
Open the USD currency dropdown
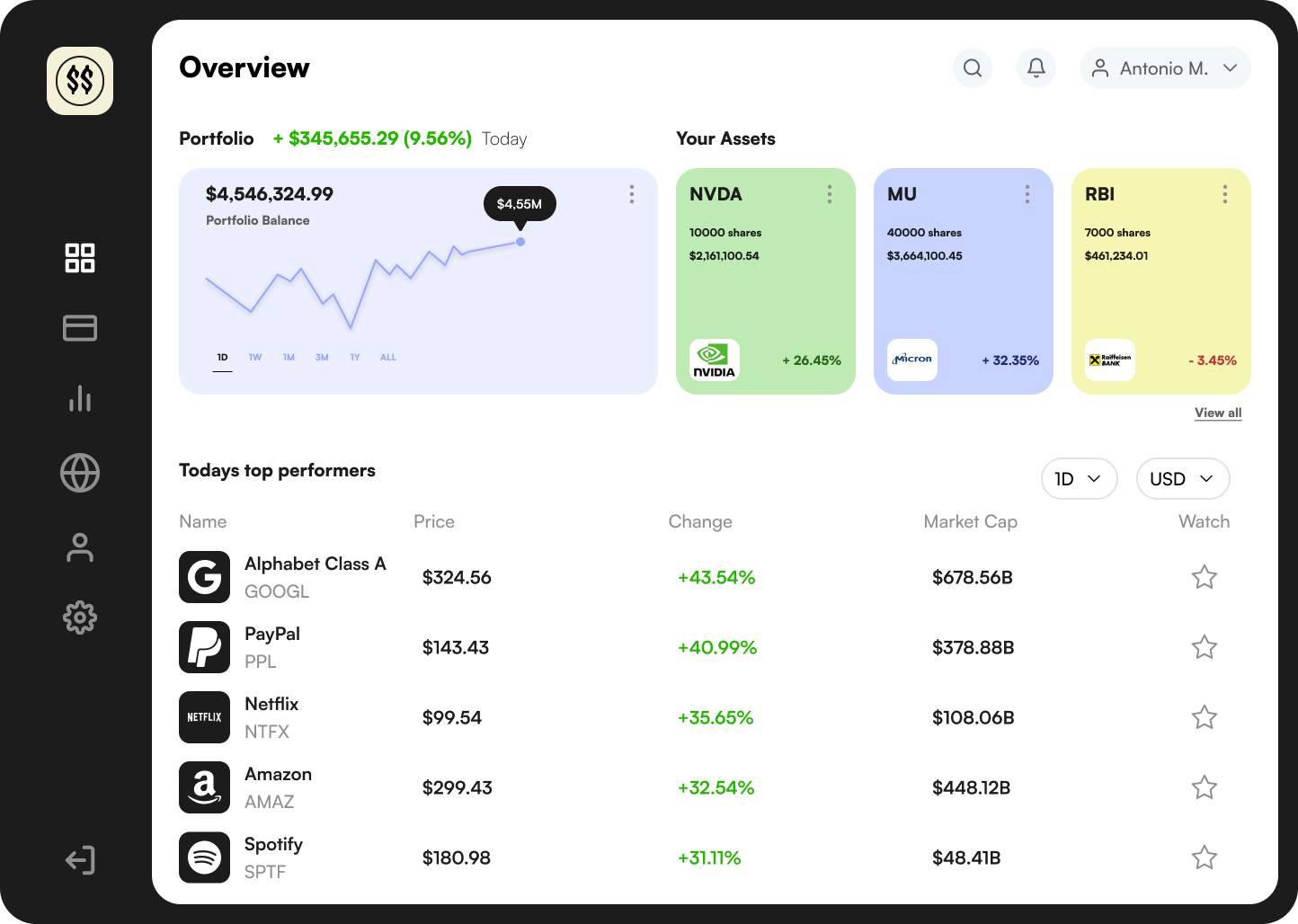point(1183,479)
